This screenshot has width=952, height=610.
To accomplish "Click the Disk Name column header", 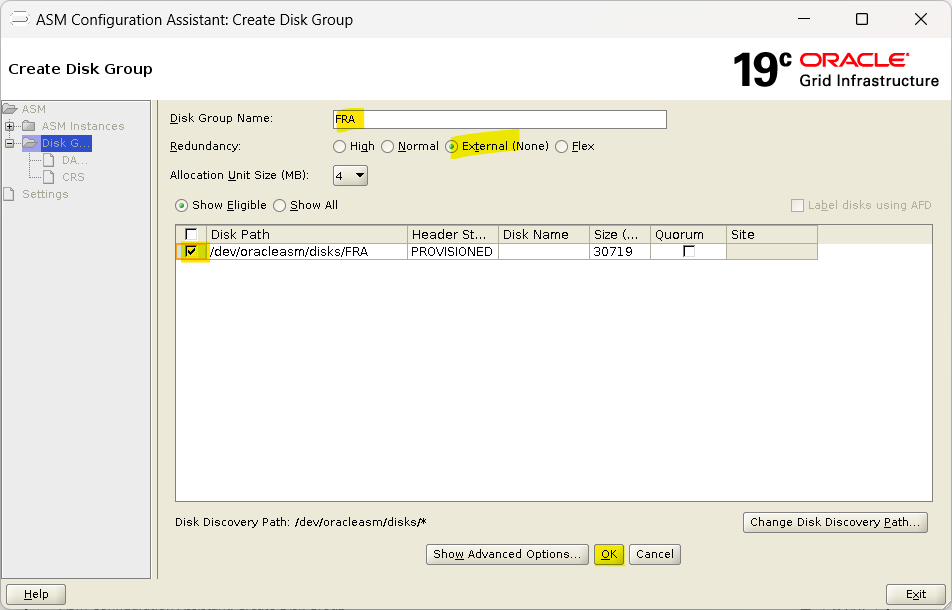I will click(x=544, y=234).
